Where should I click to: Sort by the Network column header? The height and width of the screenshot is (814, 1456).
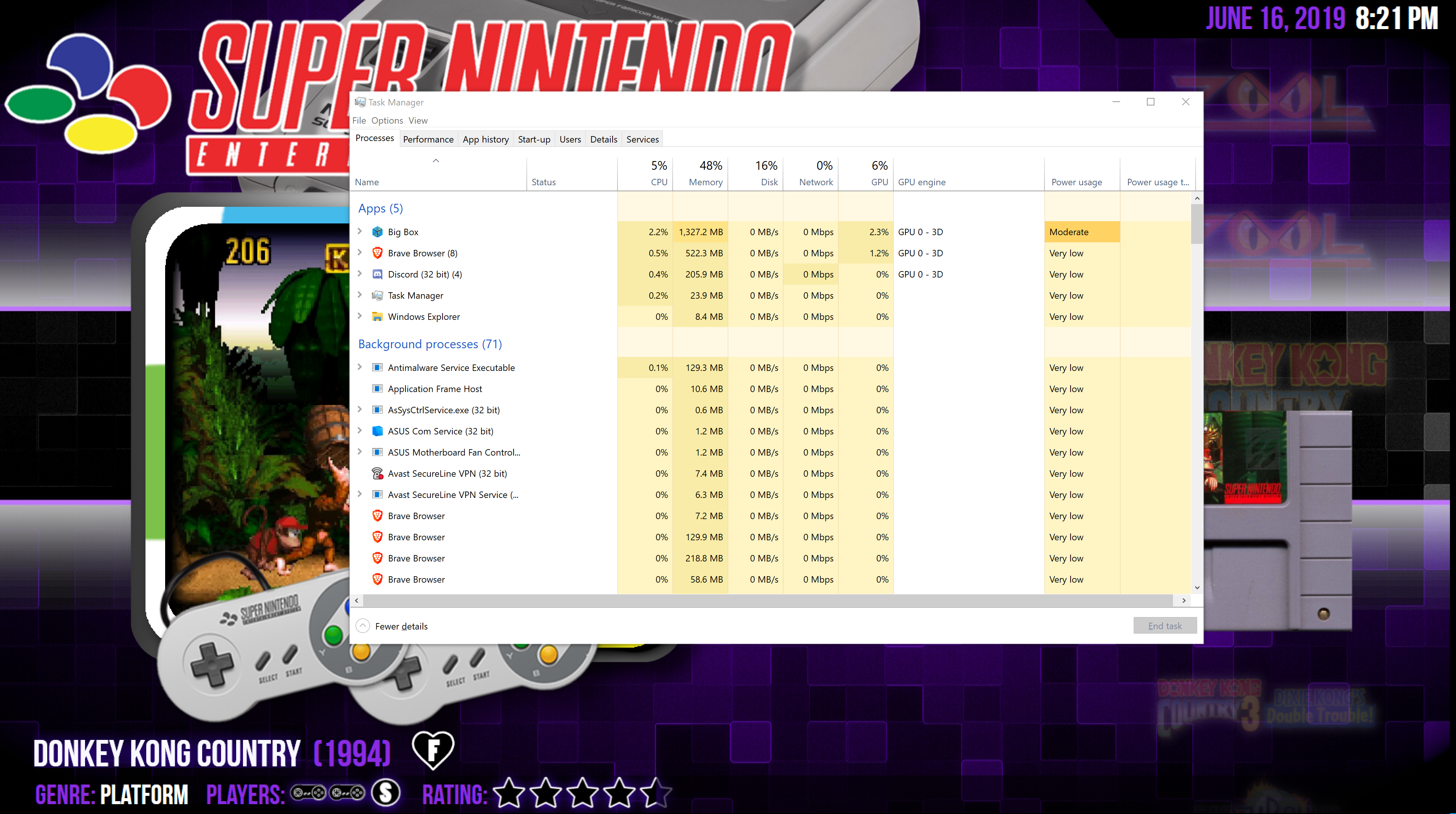click(811, 174)
